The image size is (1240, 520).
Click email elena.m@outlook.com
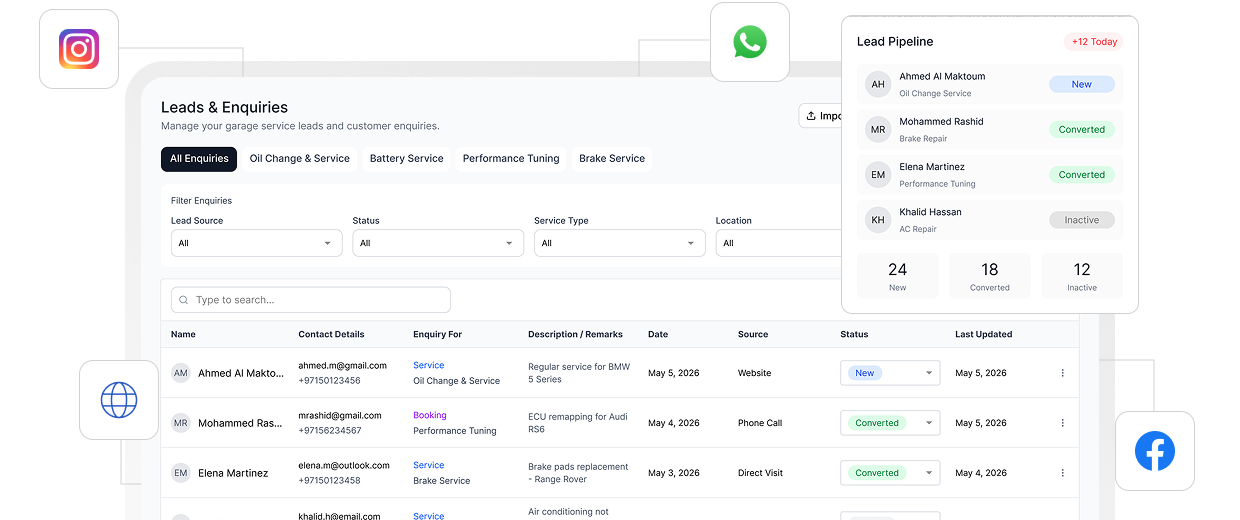[344, 466]
